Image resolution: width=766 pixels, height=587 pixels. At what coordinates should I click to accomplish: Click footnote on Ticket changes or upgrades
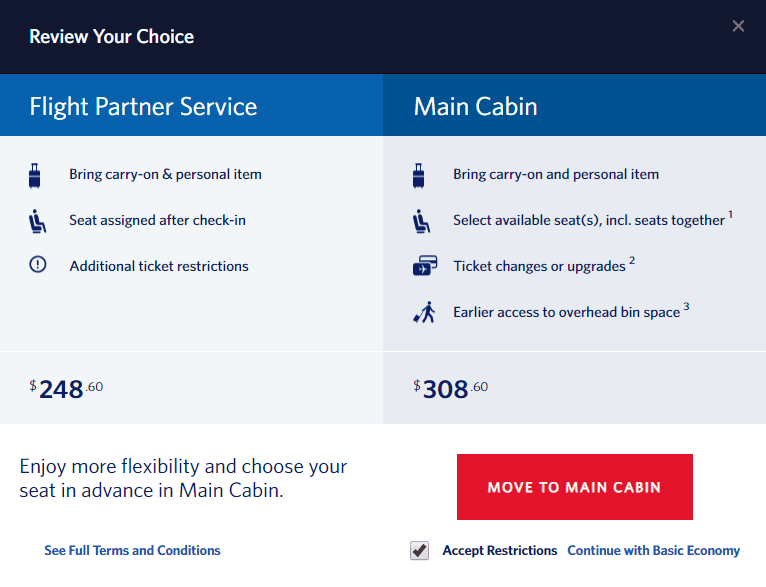(x=632, y=260)
